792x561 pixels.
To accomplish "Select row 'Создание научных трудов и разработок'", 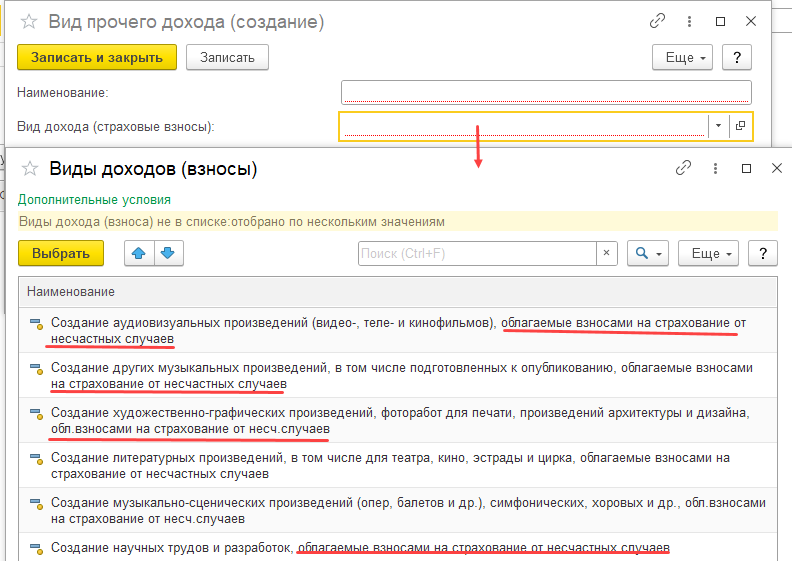I will [398, 547].
